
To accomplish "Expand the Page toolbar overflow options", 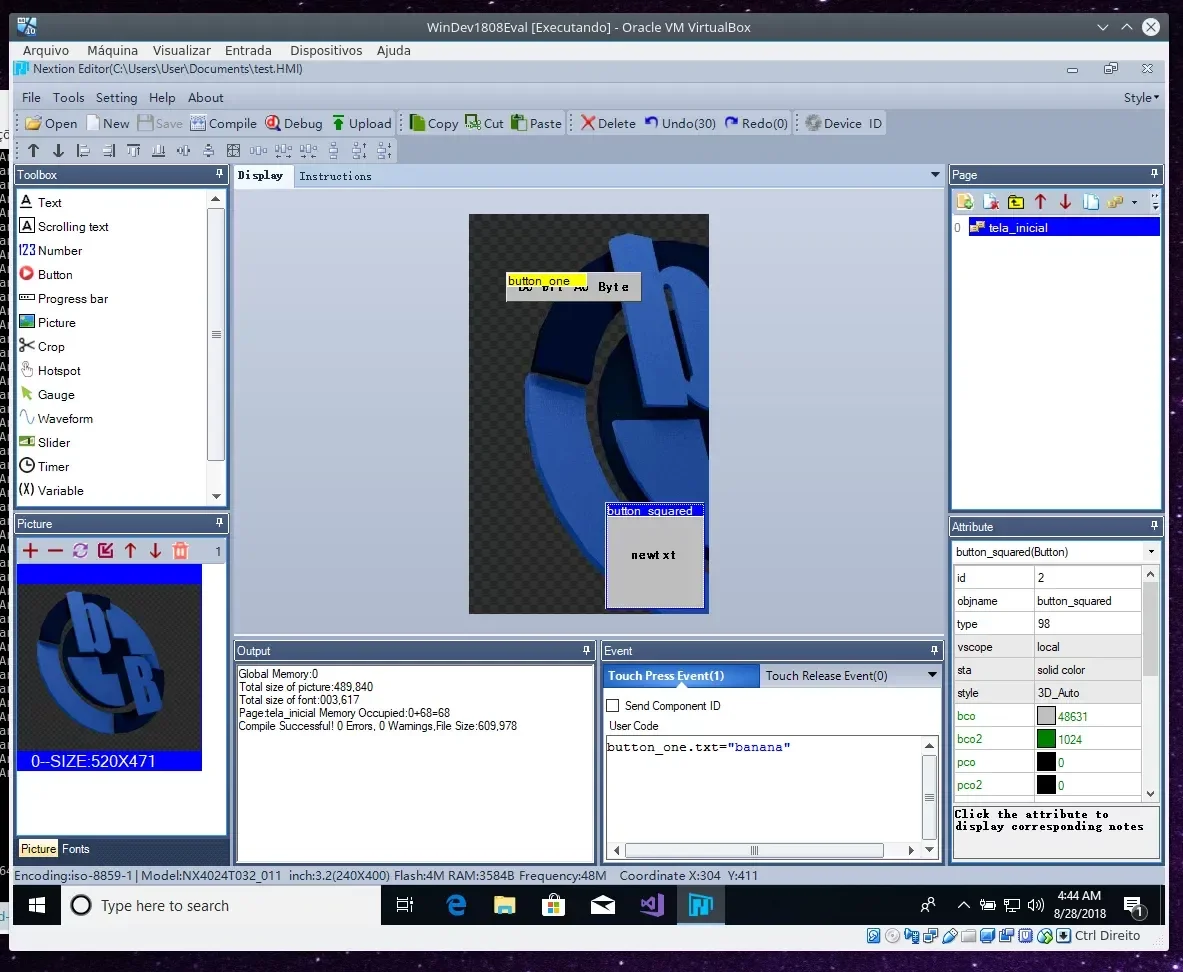I will 1155,201.
